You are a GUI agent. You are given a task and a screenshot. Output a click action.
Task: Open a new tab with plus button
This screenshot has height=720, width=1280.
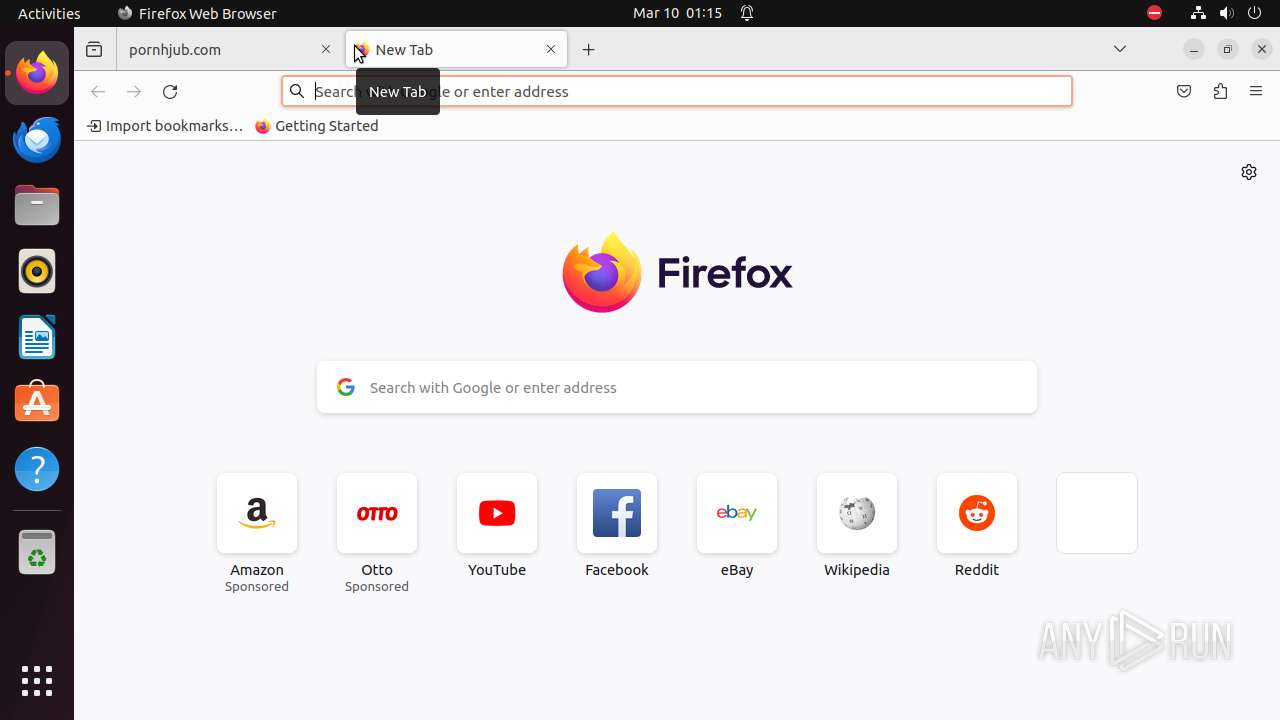589,50
